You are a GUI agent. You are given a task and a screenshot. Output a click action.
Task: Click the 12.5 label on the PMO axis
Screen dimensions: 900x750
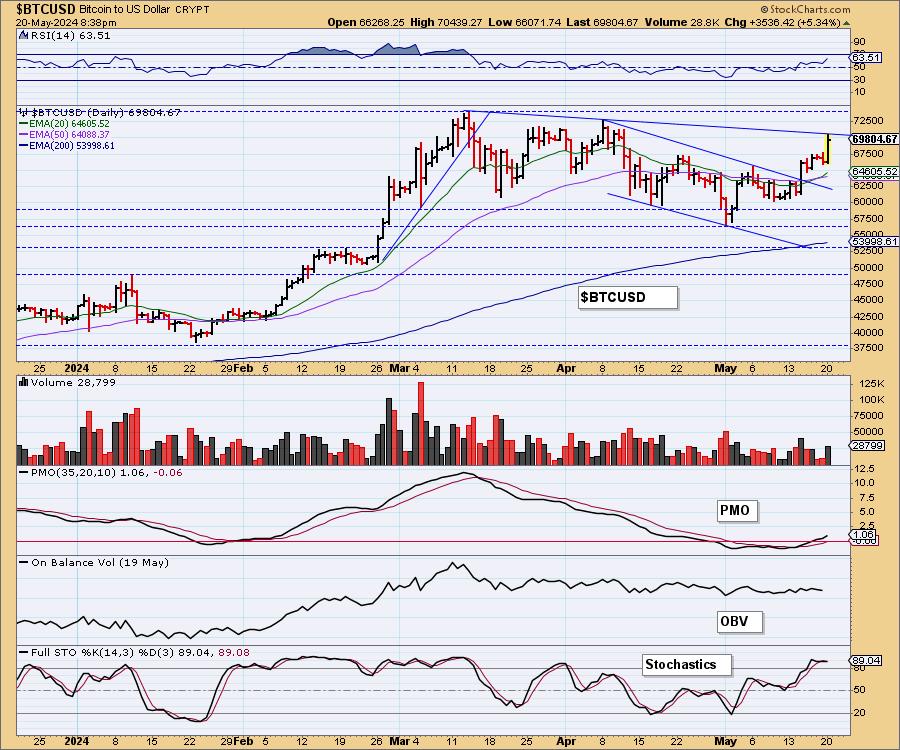(865, 469)
